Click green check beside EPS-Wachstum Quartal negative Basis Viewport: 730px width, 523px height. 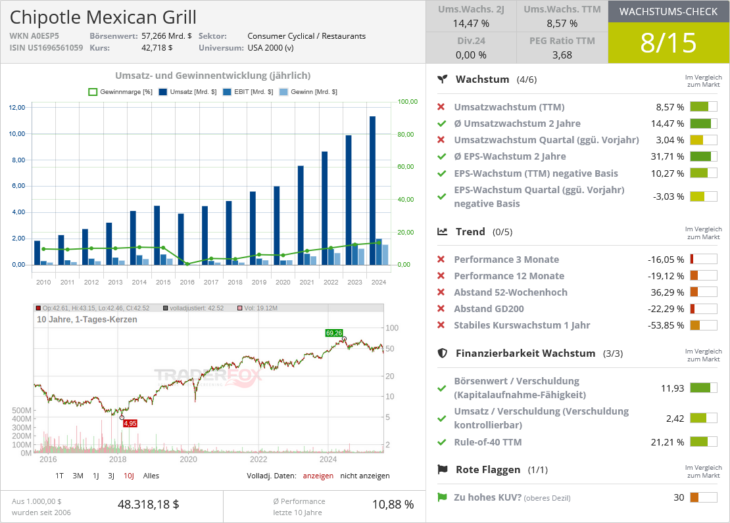point(441,197)
